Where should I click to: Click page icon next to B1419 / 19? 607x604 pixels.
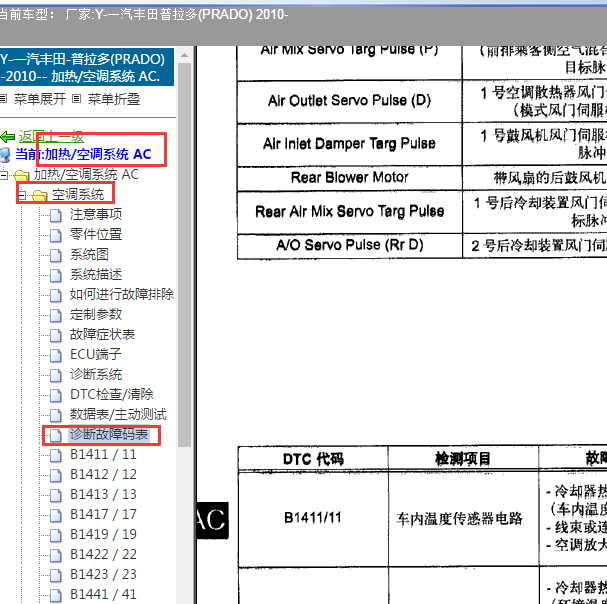click(x=56, y=535)
